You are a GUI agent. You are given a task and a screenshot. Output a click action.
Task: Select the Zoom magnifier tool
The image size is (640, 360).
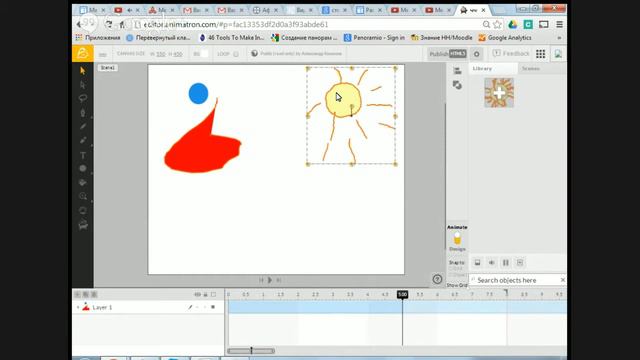[x=83, y=196]
